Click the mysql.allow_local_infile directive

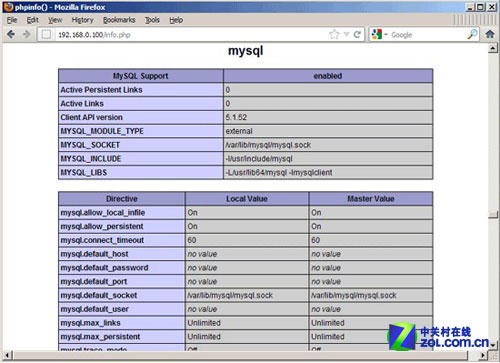(103, 213)
